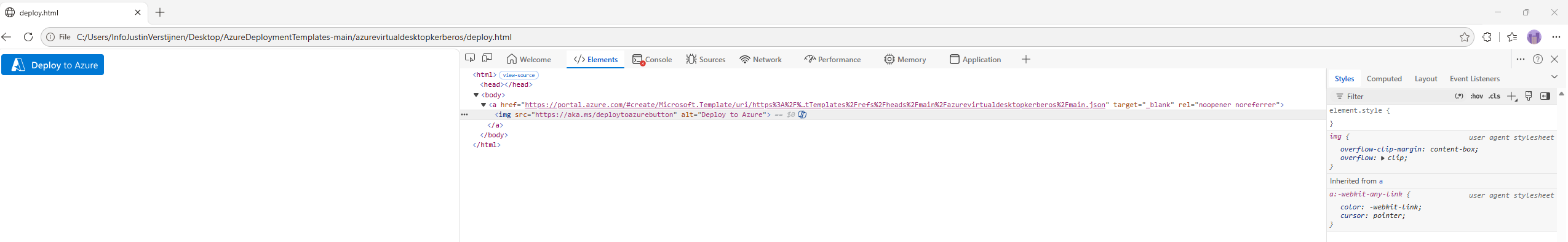Image resolution: width=1568 pixels, height=242 pixels.
Task: Click the DevTools help question mark icon
Action: (x=1537, y=59)
